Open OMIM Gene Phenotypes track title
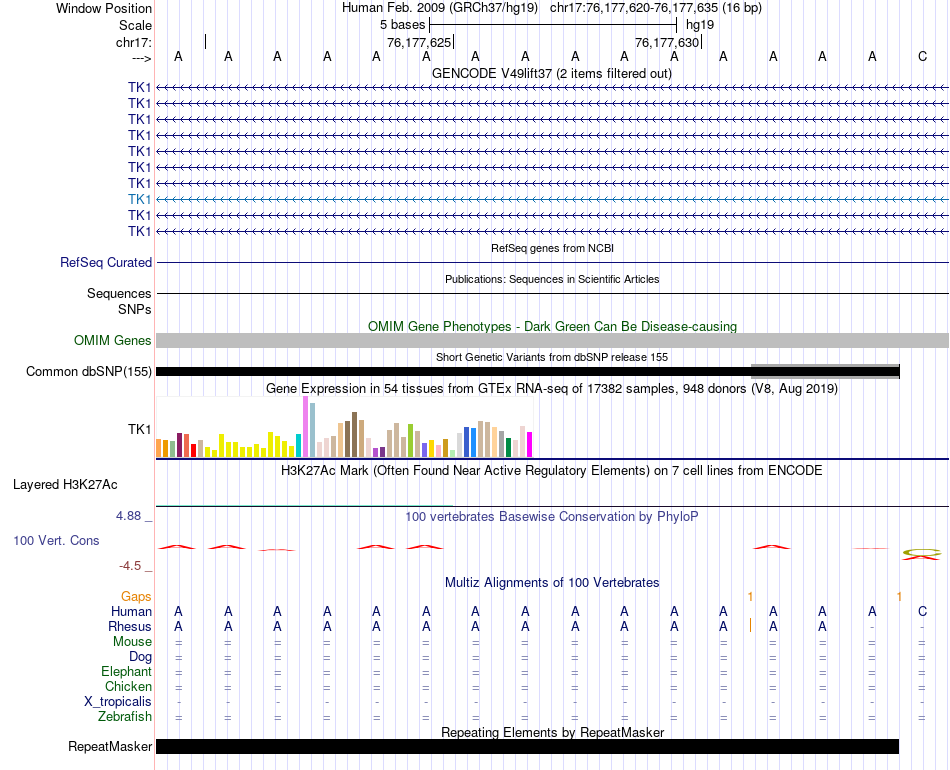 (x=552, y=327)
